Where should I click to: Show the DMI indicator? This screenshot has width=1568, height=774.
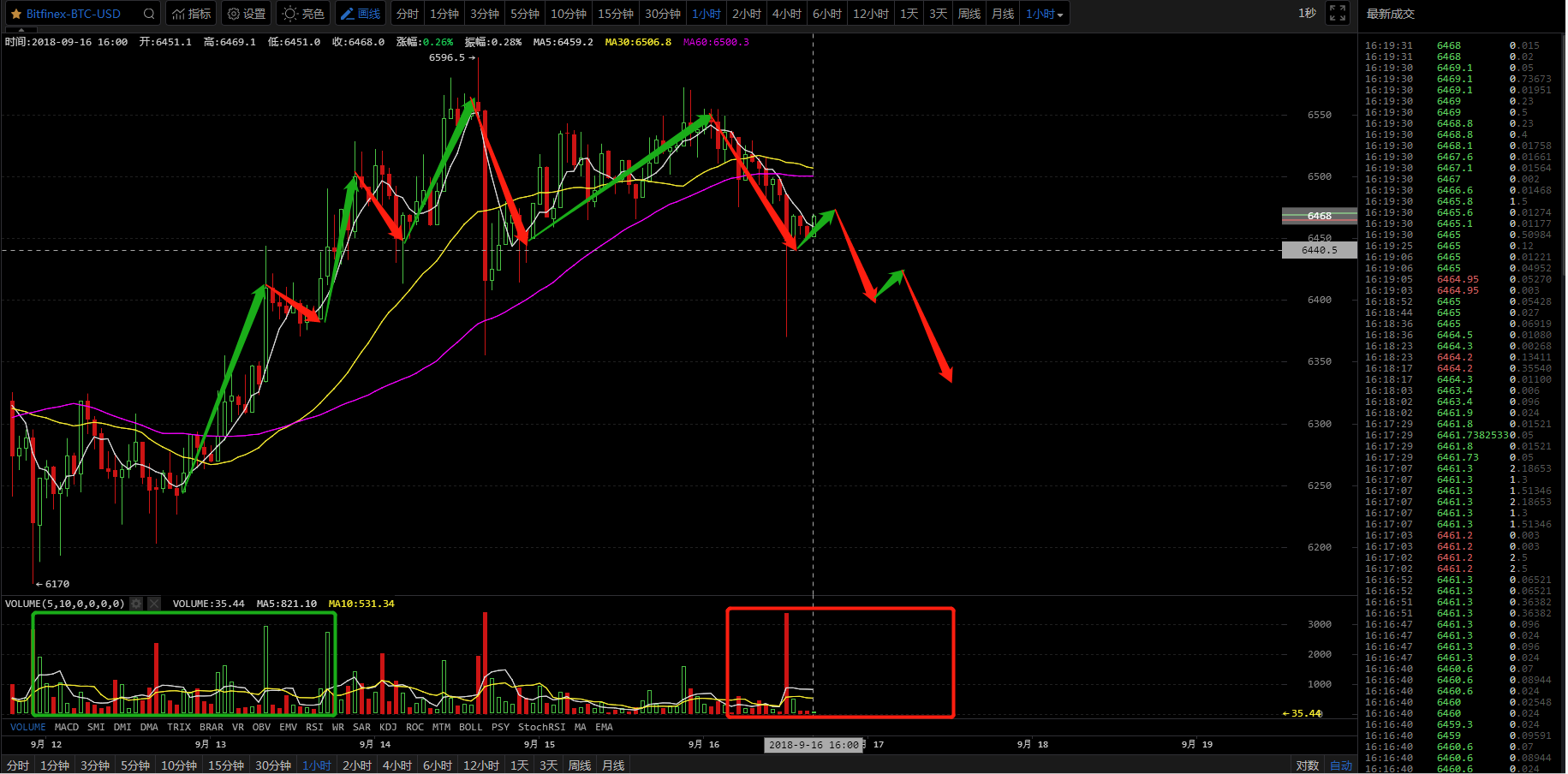[x=122, y=727]
